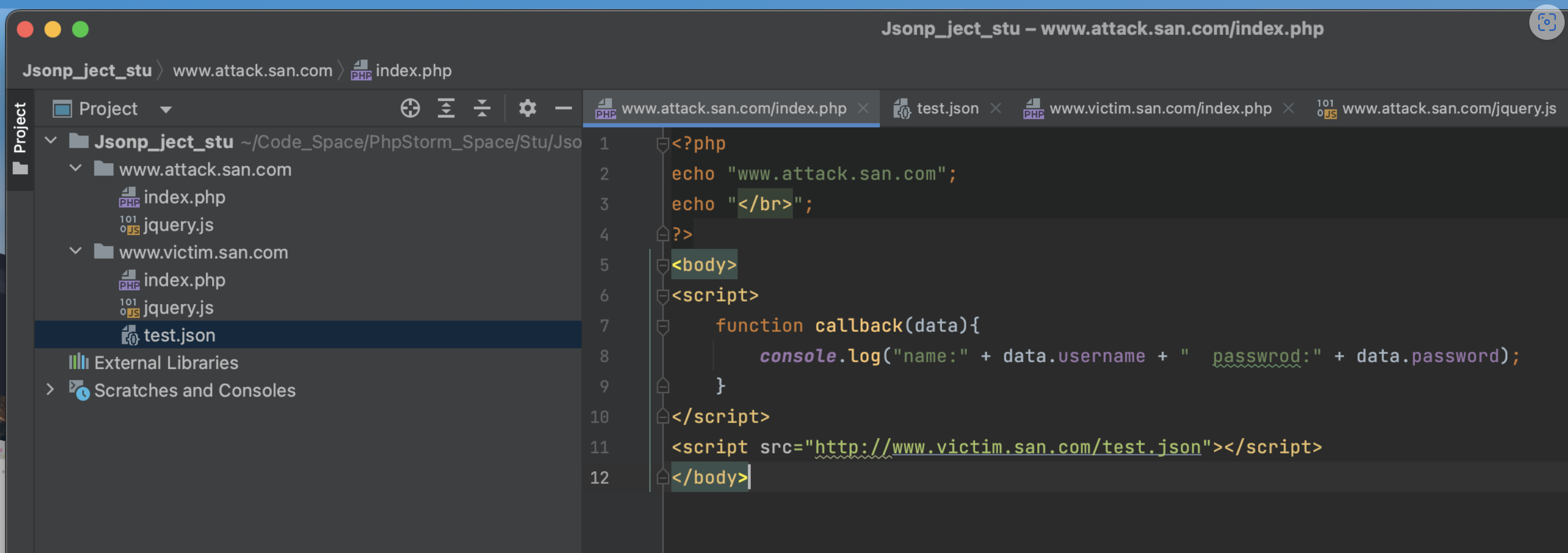Click the green zoom window button
Image resolution: width=1568 pixels, height=553 pixels.
[80, 29]
